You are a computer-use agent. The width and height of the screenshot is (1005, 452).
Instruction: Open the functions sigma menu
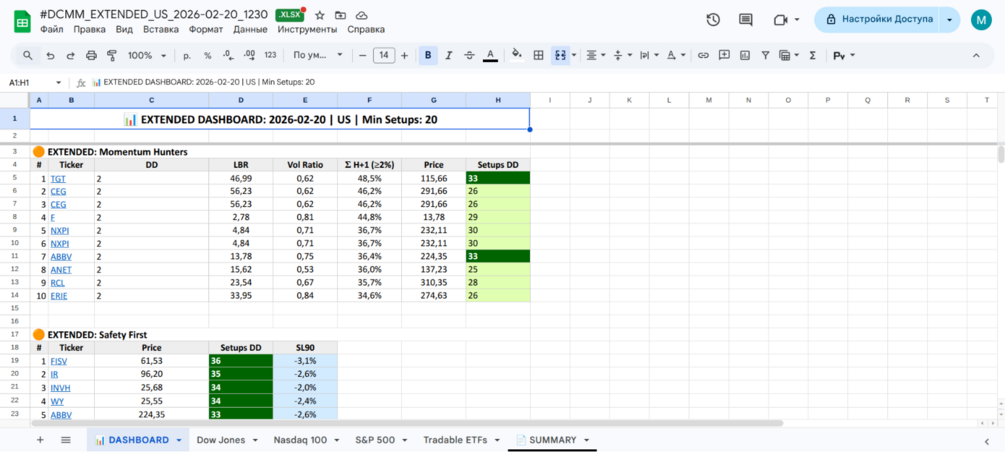(813, 56)
